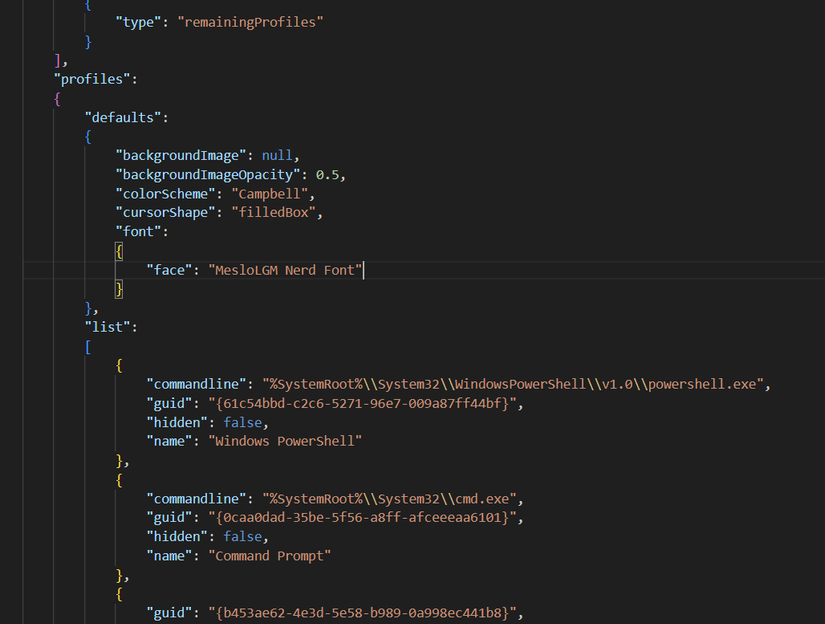Viewport: 825px width, 624px height.
Task: Place cursor after "MesloLGM Nerd Font" value
Action: [x=363, y=270]
